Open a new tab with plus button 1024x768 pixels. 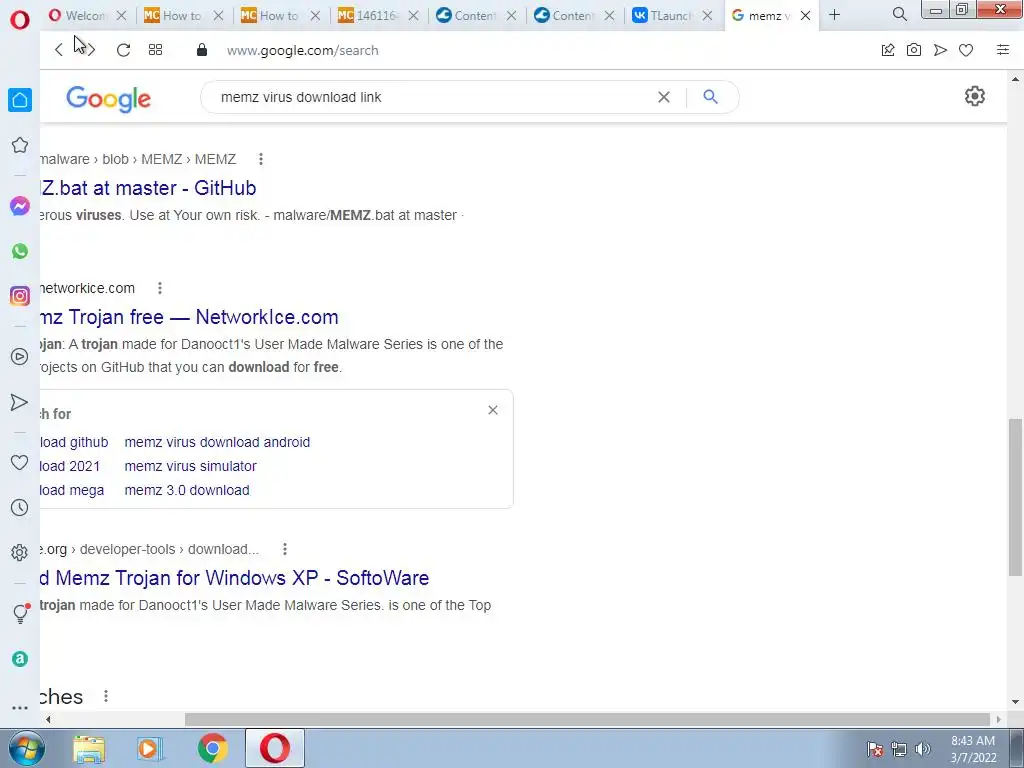click(x=834, y=14)
